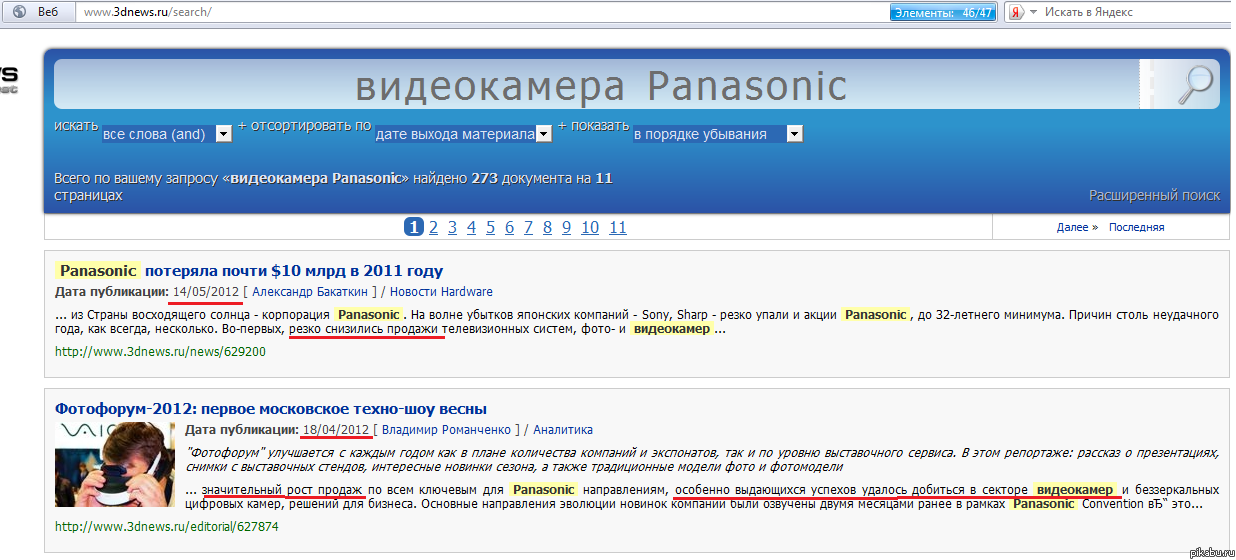The height and width of the screenshot is (560, 1236).
Task: Click the globe icon in address bar
Action: point(18,12)
